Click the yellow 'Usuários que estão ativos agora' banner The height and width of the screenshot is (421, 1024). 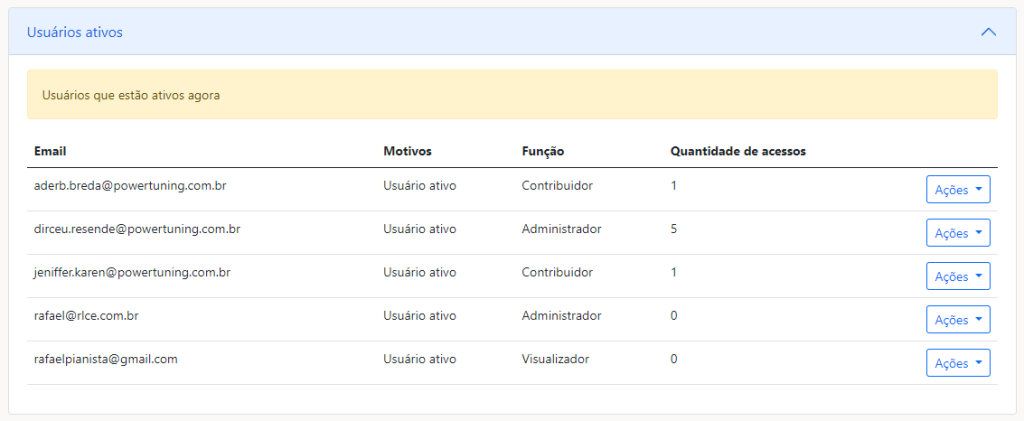(512, 95)
